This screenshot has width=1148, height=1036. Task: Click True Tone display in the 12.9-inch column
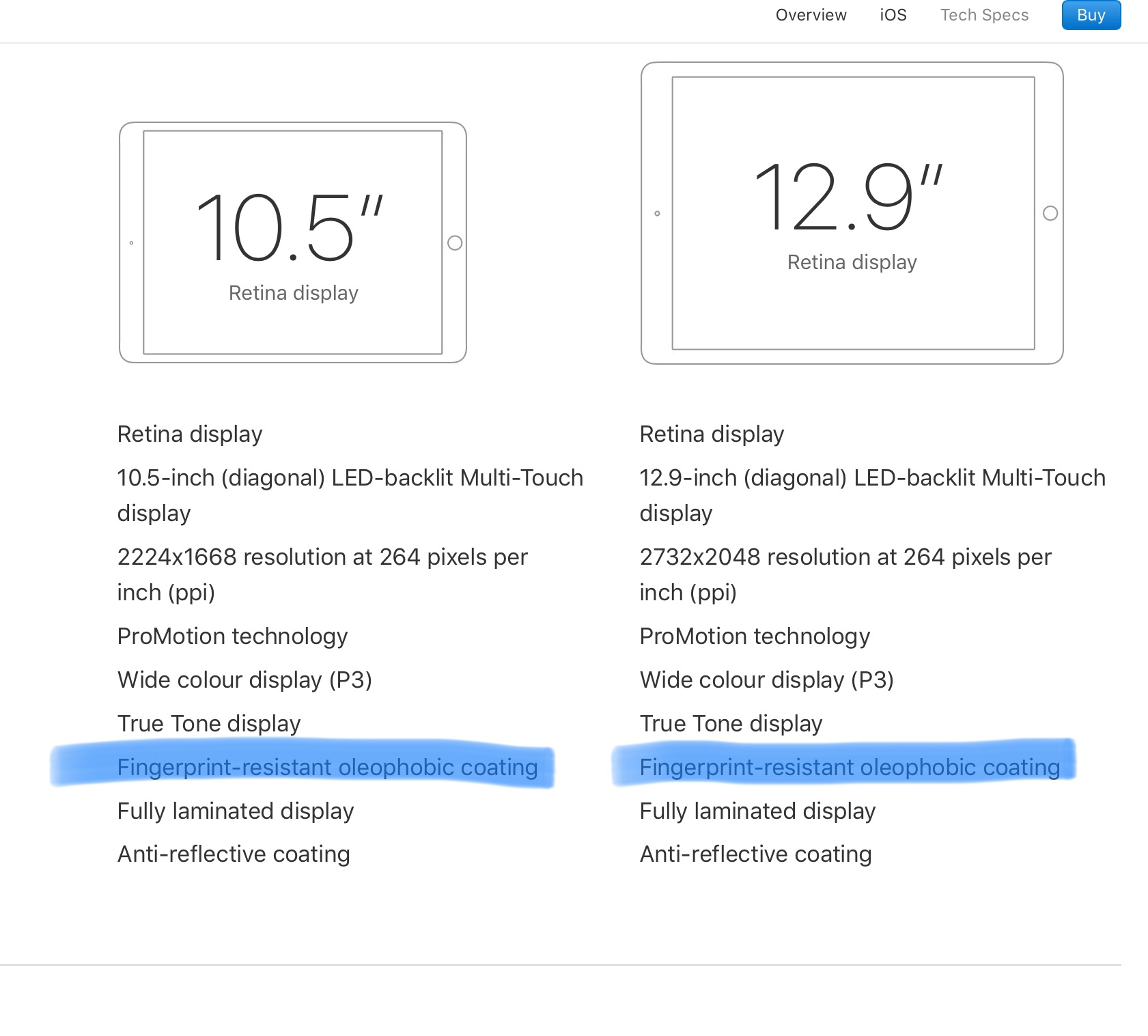[x=731, y=724]
